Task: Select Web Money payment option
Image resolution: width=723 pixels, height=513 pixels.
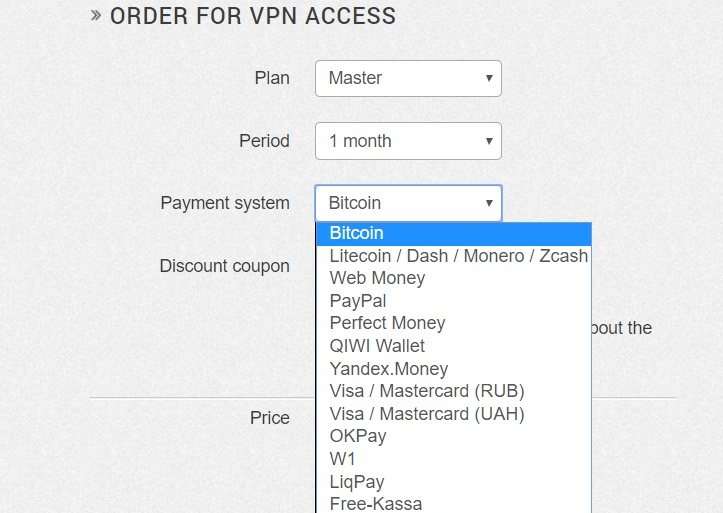Action: coord(454,278)
